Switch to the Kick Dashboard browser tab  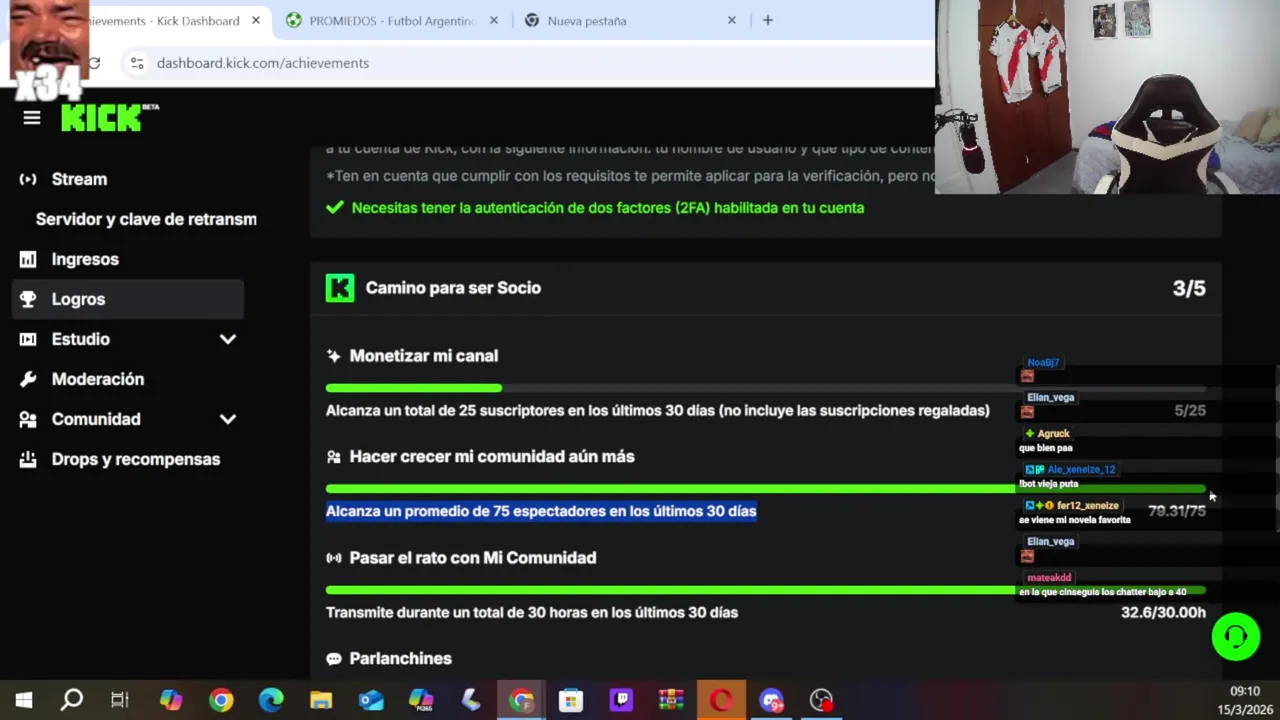coord(165,20)
